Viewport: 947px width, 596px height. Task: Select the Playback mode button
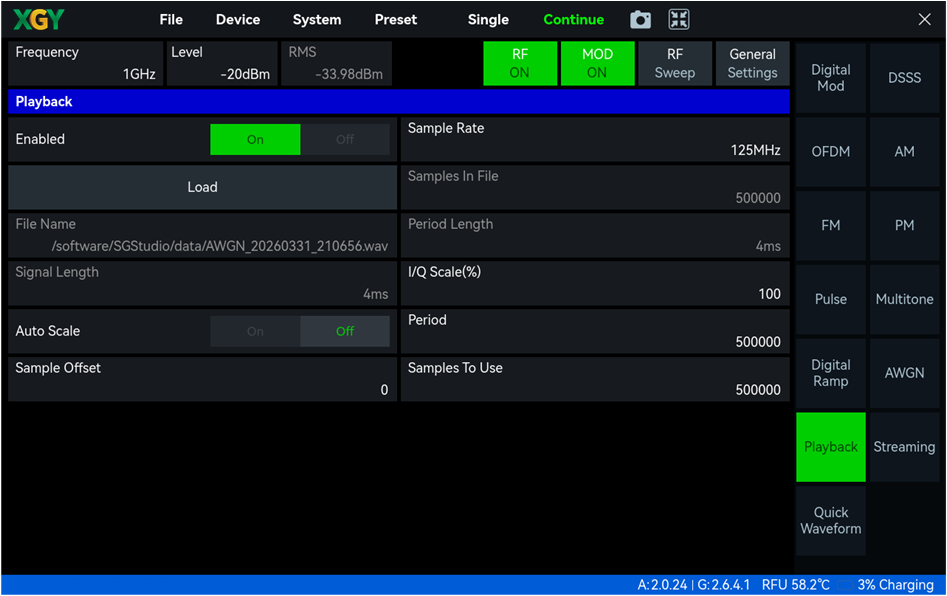pos(830,447)
